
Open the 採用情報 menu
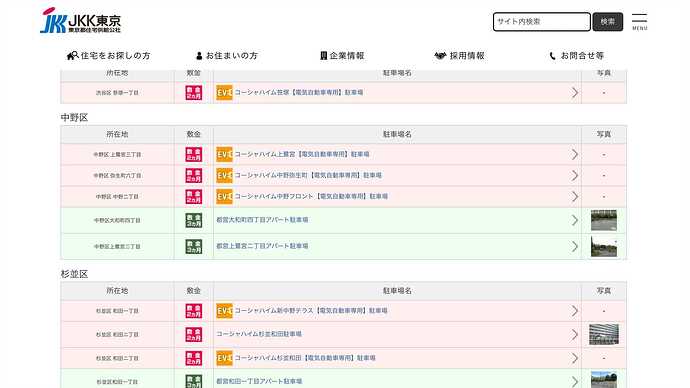pos(459,56)
